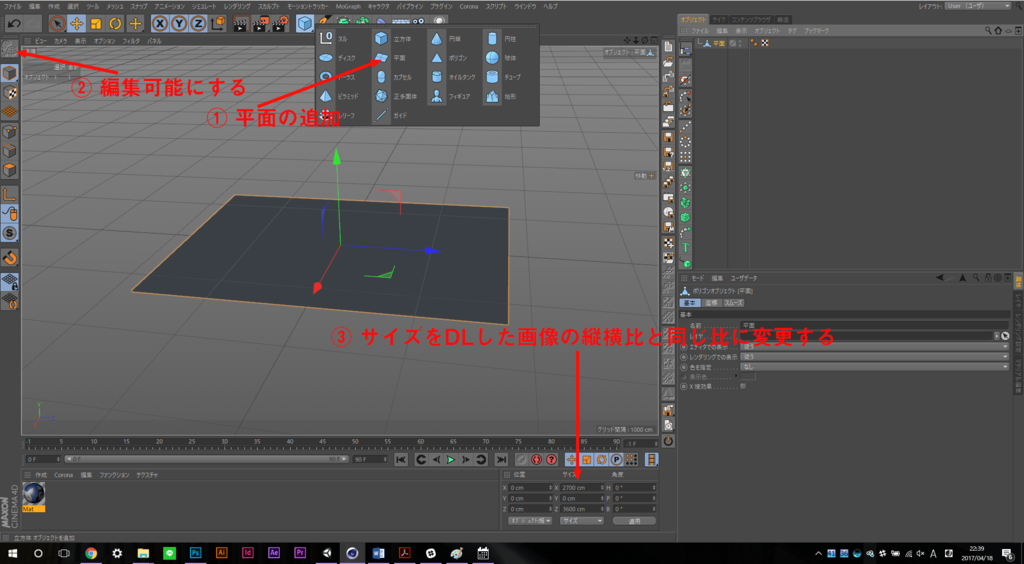Switch to the オブジェクト manager tab
Image resolution: width=1024 pixels, height=564 pixels.
coord(693,20)
